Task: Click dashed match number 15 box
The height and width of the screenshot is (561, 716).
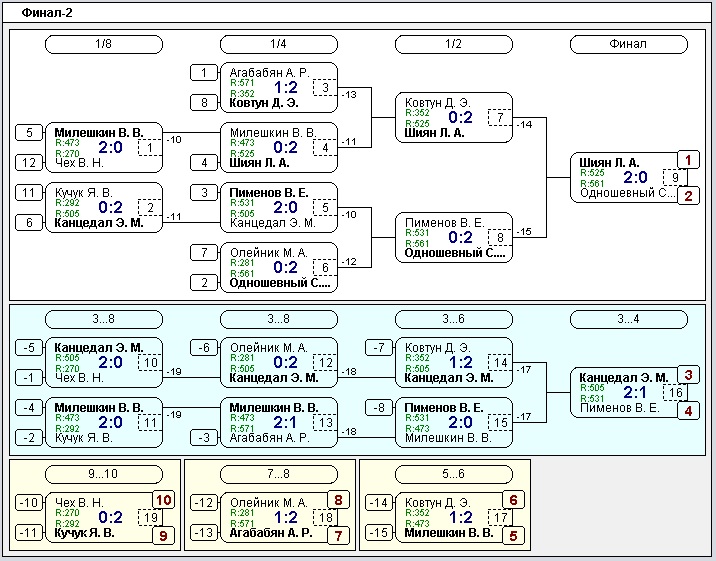Action: tap(500, 422)
